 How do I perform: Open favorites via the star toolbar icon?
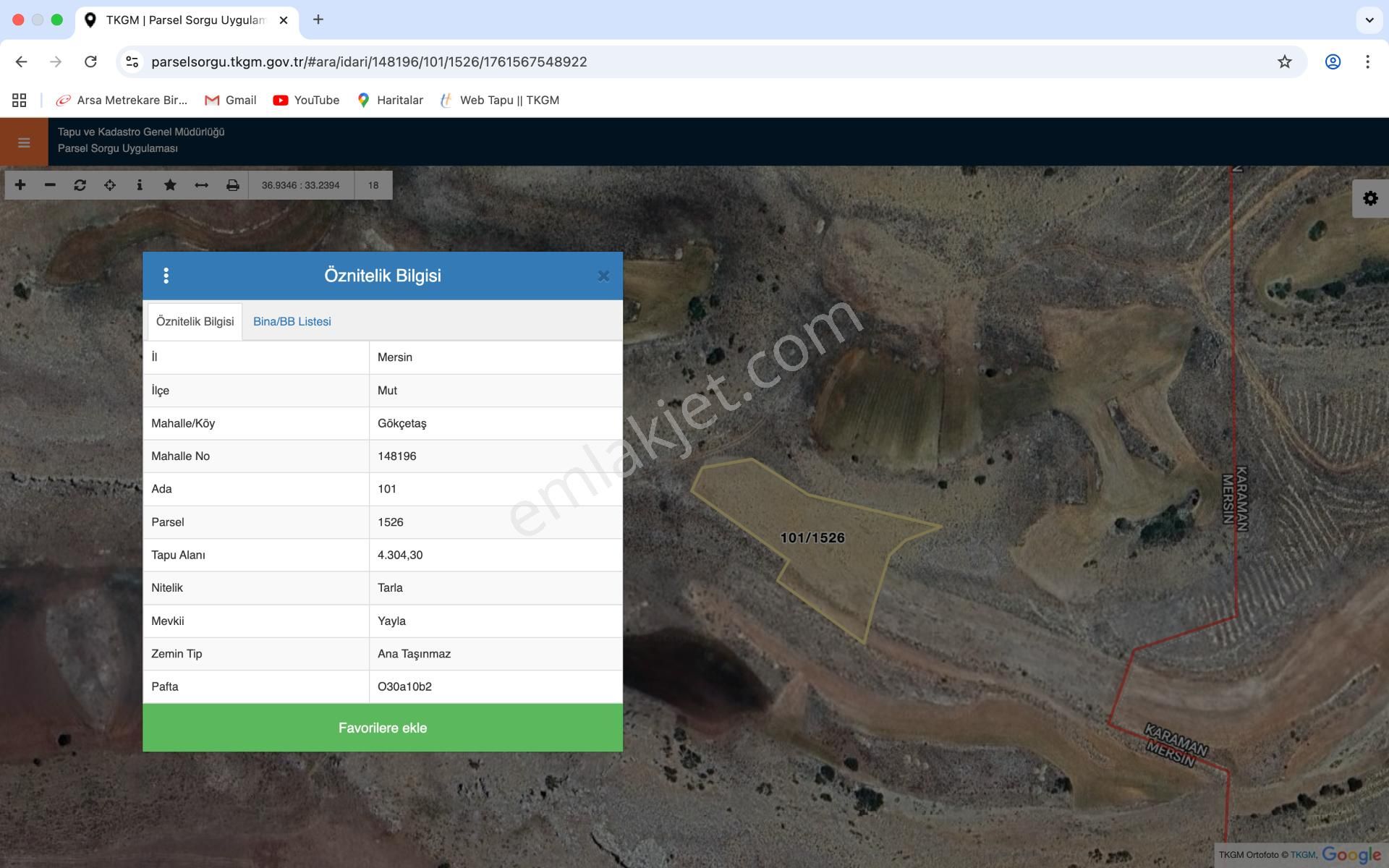click(170, 185)
